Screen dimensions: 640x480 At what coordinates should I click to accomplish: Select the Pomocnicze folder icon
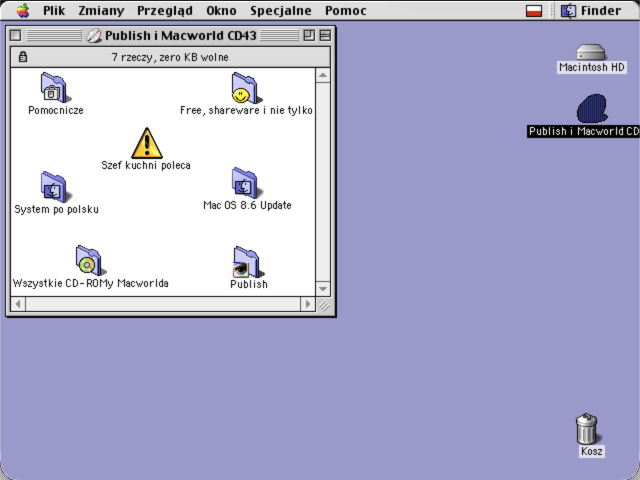pos(55,87)
